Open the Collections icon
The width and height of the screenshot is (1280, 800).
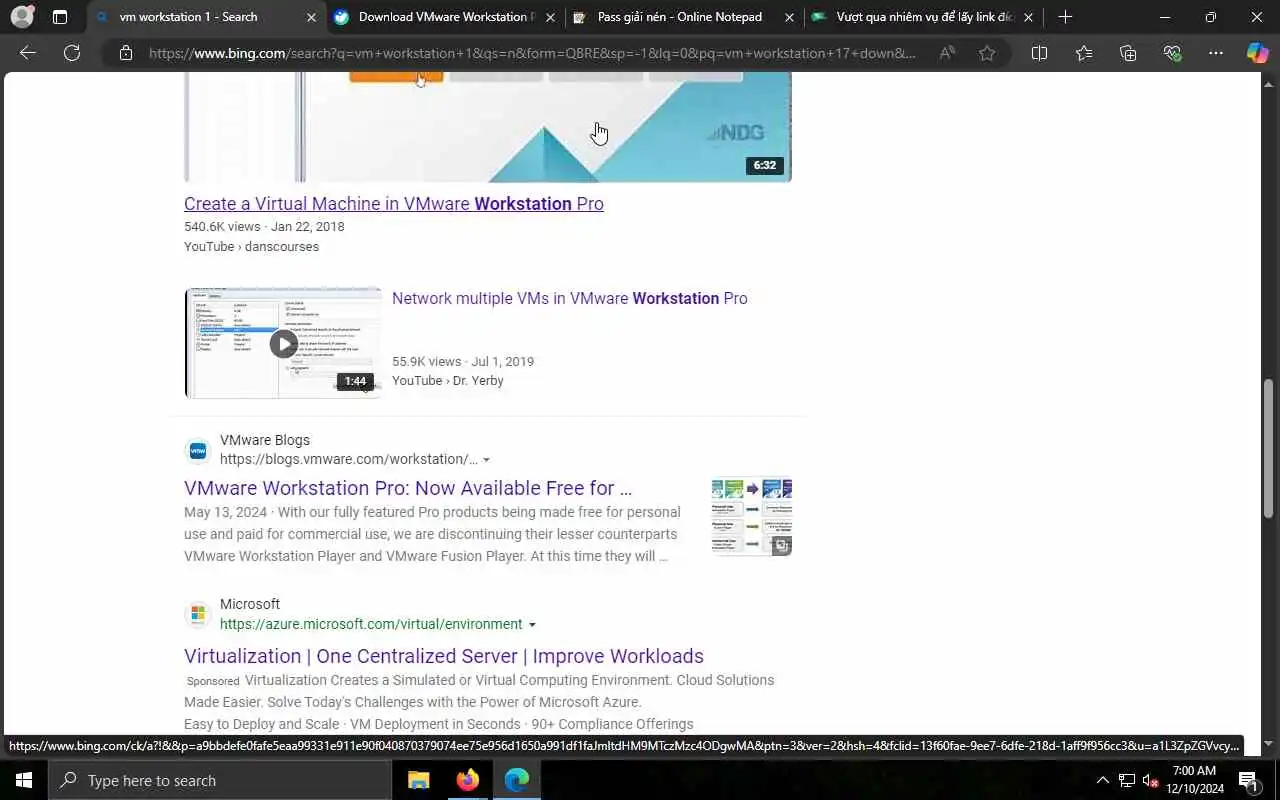[1128, 53]
